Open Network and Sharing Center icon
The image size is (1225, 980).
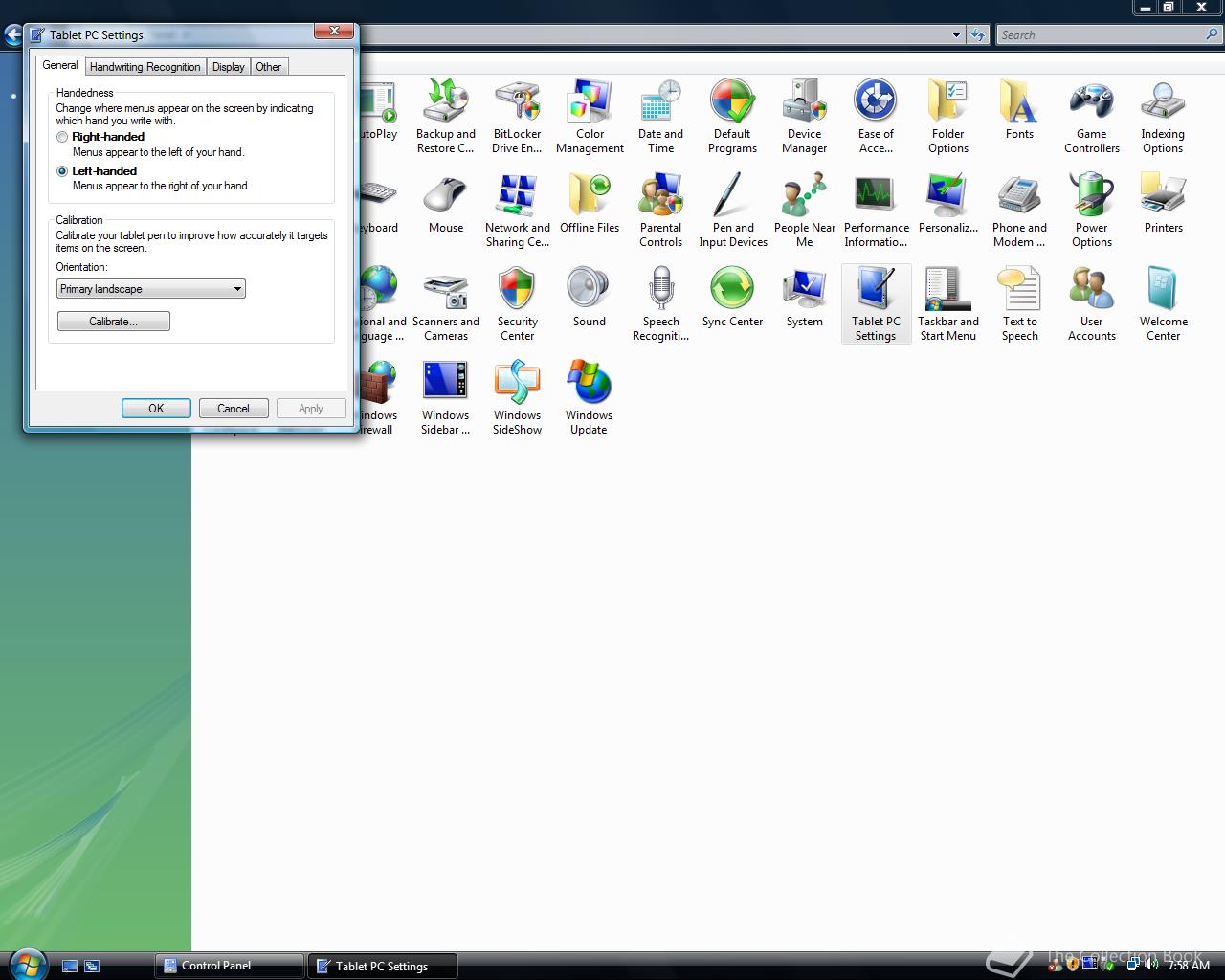[x=517, y=211]
